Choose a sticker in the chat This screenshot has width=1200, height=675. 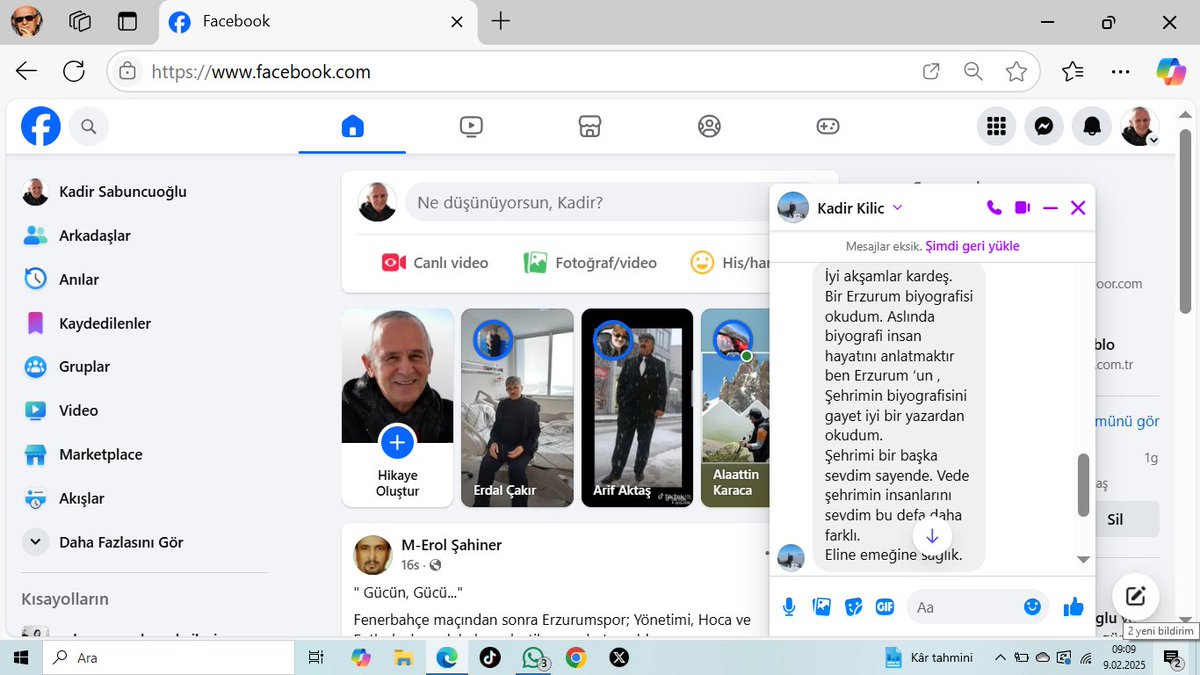[853, 606]
